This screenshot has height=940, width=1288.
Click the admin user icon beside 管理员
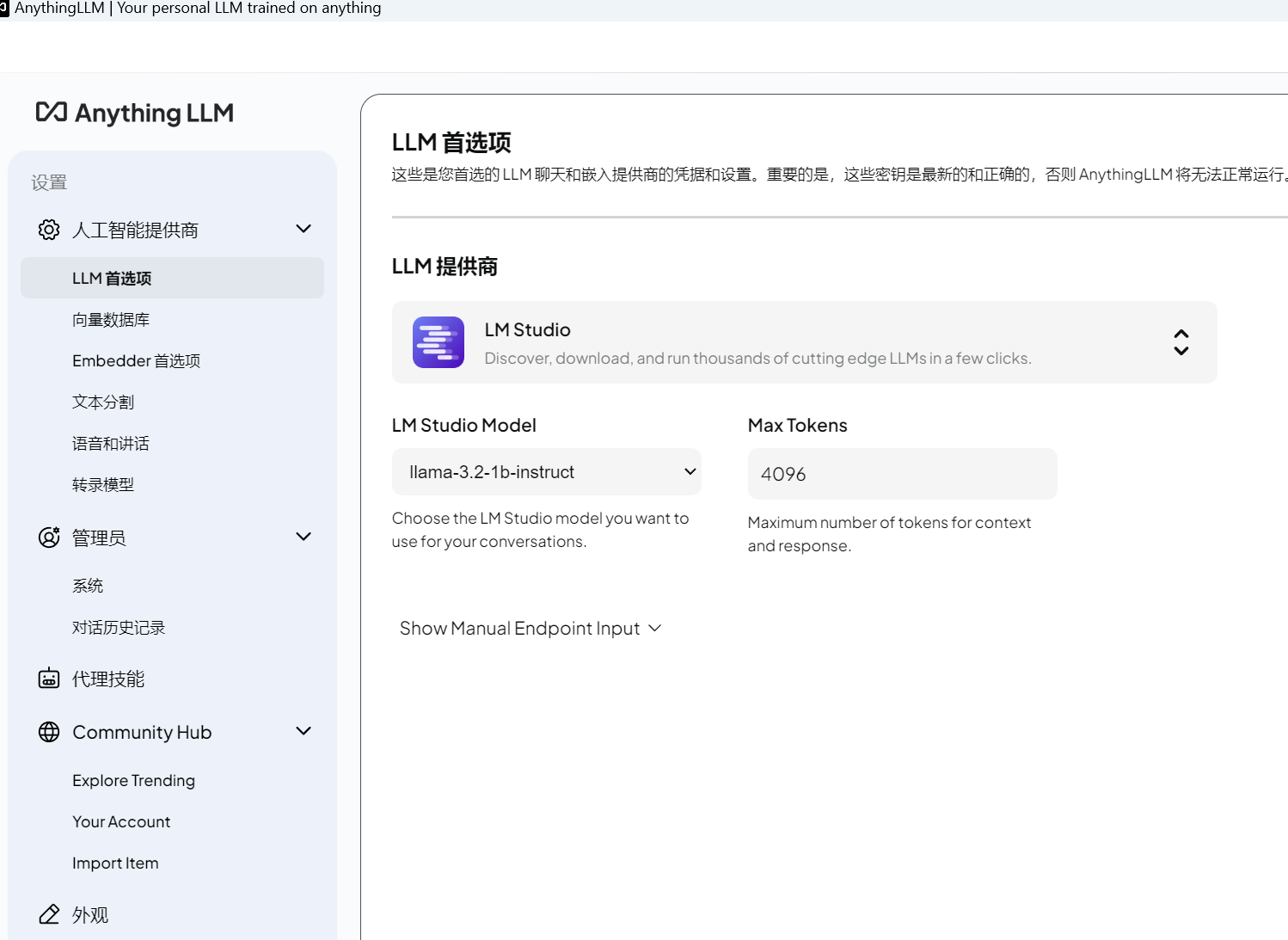point(49,538)
